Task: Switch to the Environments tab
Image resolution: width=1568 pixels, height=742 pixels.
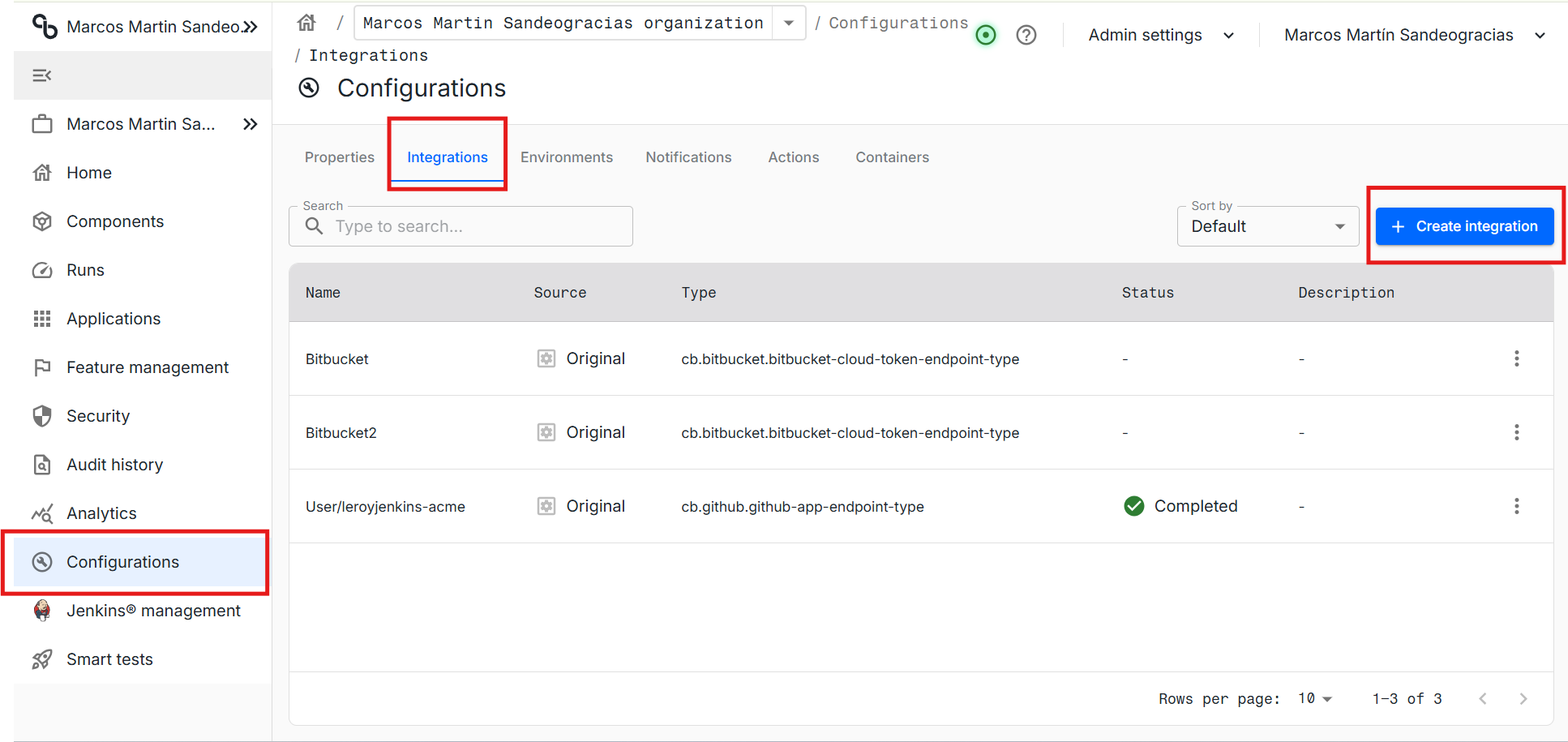Action: point(566,157)
